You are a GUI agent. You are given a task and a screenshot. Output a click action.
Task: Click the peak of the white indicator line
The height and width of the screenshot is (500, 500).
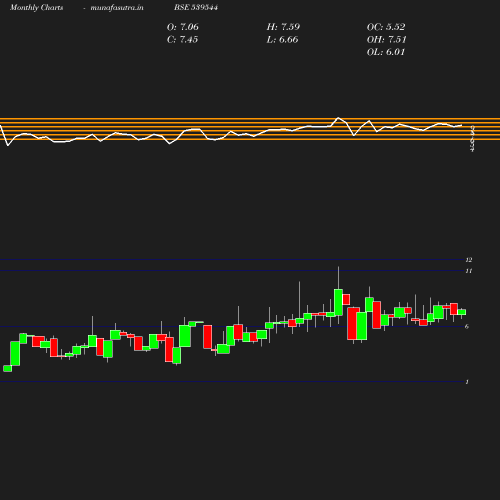coord(338,118)
